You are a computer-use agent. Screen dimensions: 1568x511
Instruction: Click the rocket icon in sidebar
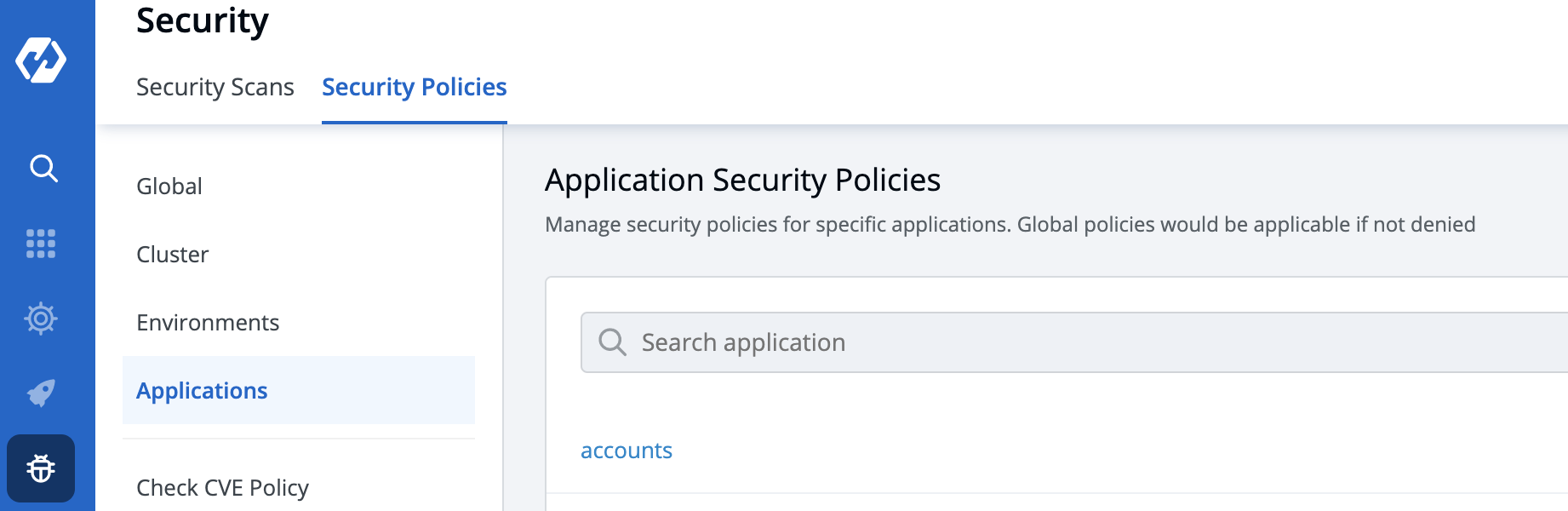point(41,393)
